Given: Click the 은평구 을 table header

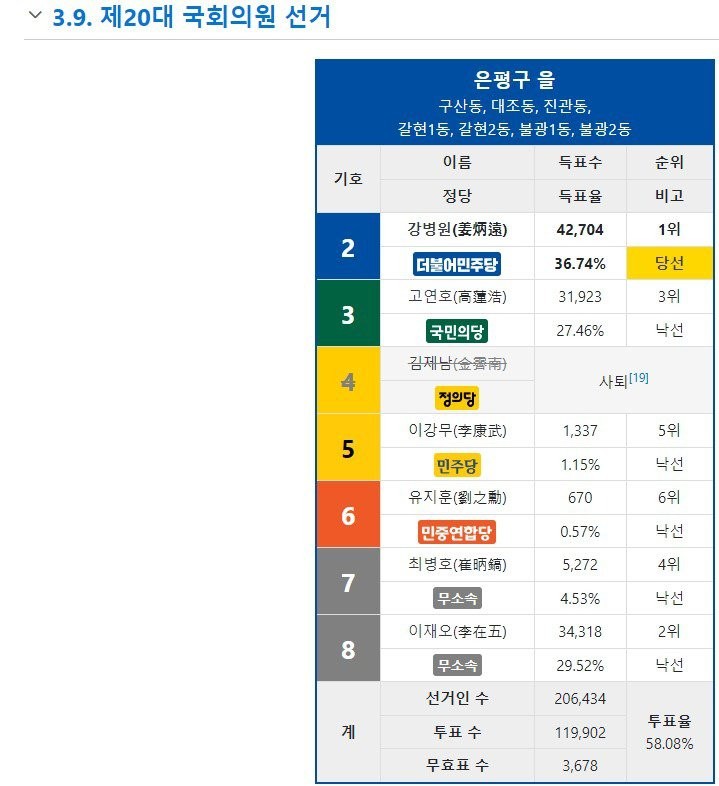Looking at the screenshot, I should [x=514, y=80].
